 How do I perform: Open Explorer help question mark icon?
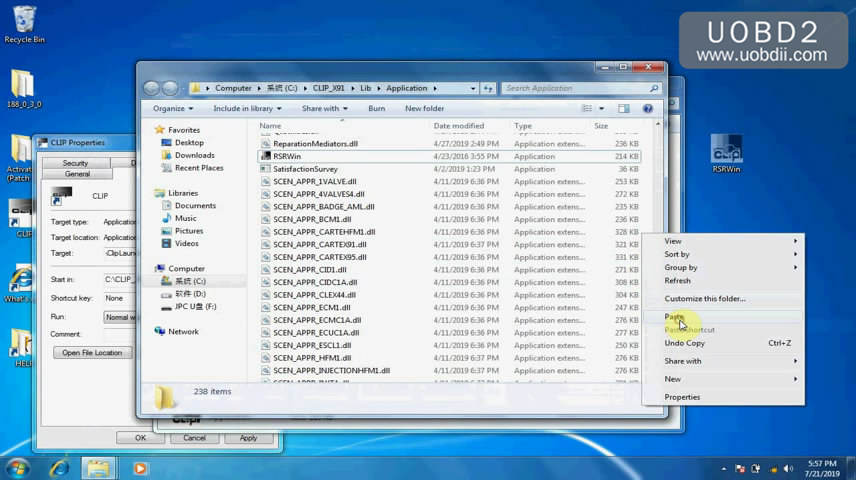pyautogui.click(x=648, y=108)
